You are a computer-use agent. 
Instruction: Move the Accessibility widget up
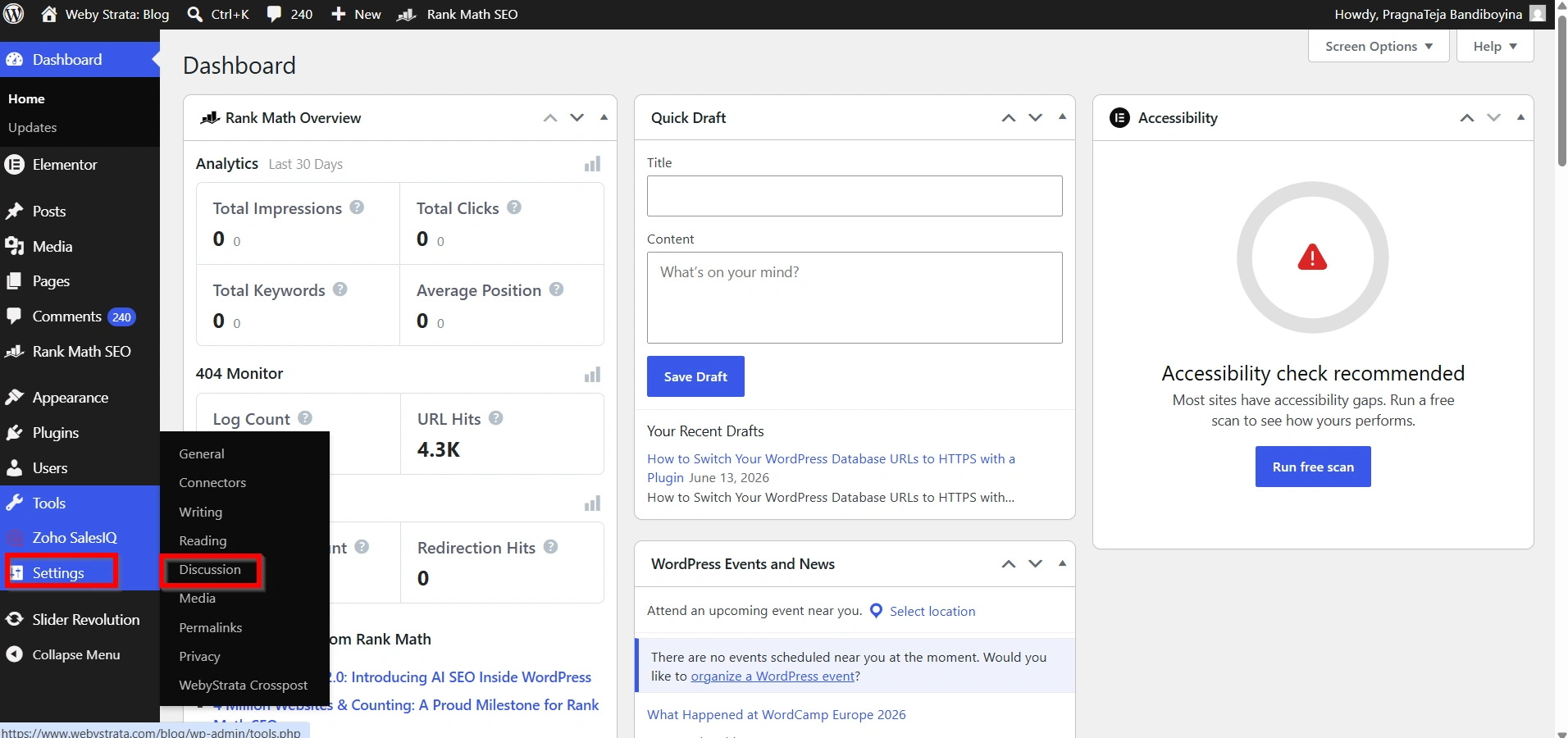click(x=1467, y=117)
